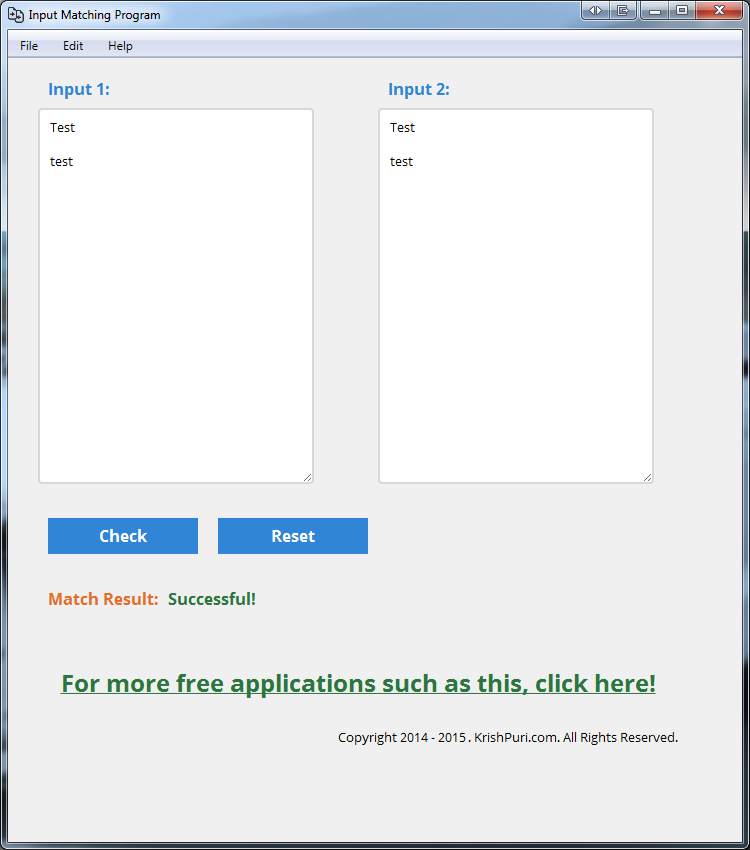Click the 'Input 2:' label
Viewport: 750px width, 850px height.
(419, 89)
